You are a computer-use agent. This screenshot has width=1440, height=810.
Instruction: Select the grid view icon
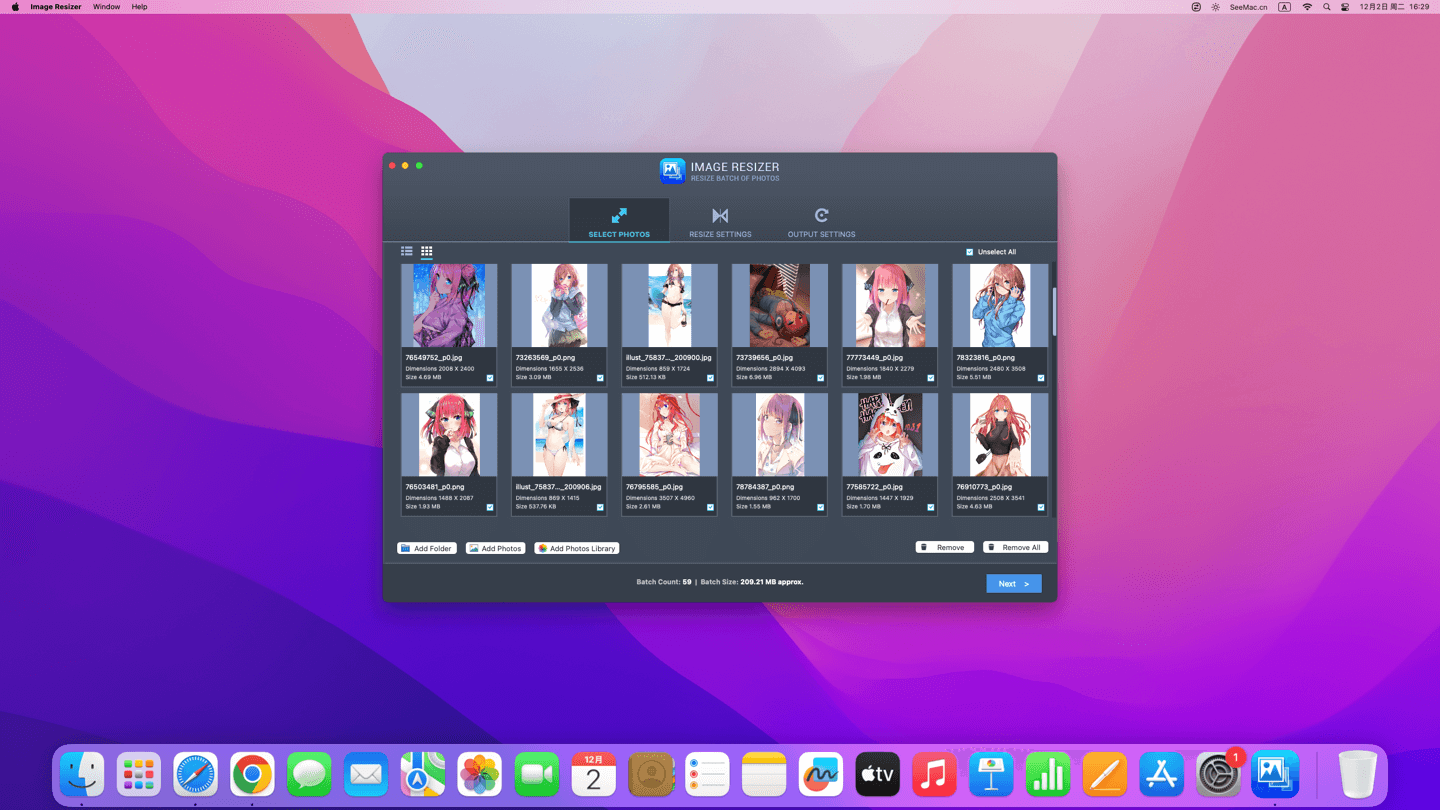(427, 251)
